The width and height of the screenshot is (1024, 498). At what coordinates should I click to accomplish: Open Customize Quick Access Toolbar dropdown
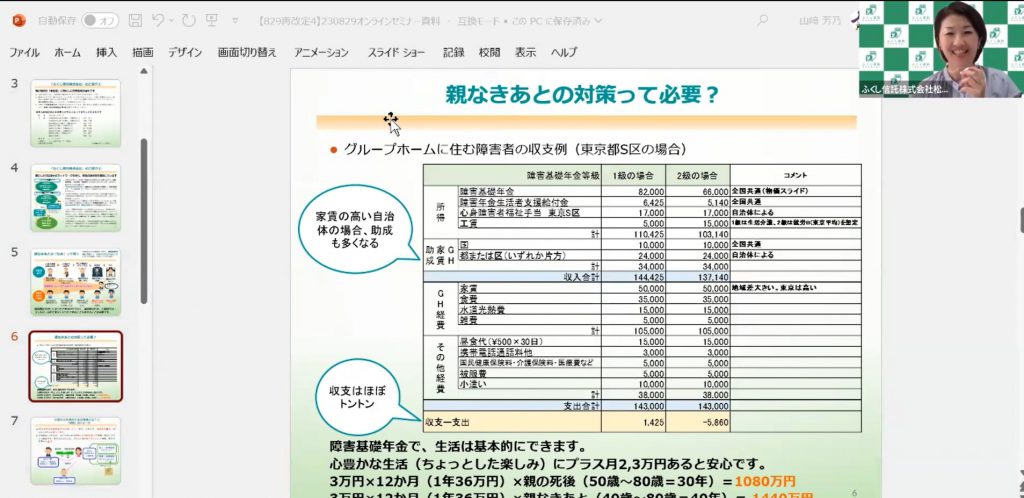point(236,21)
